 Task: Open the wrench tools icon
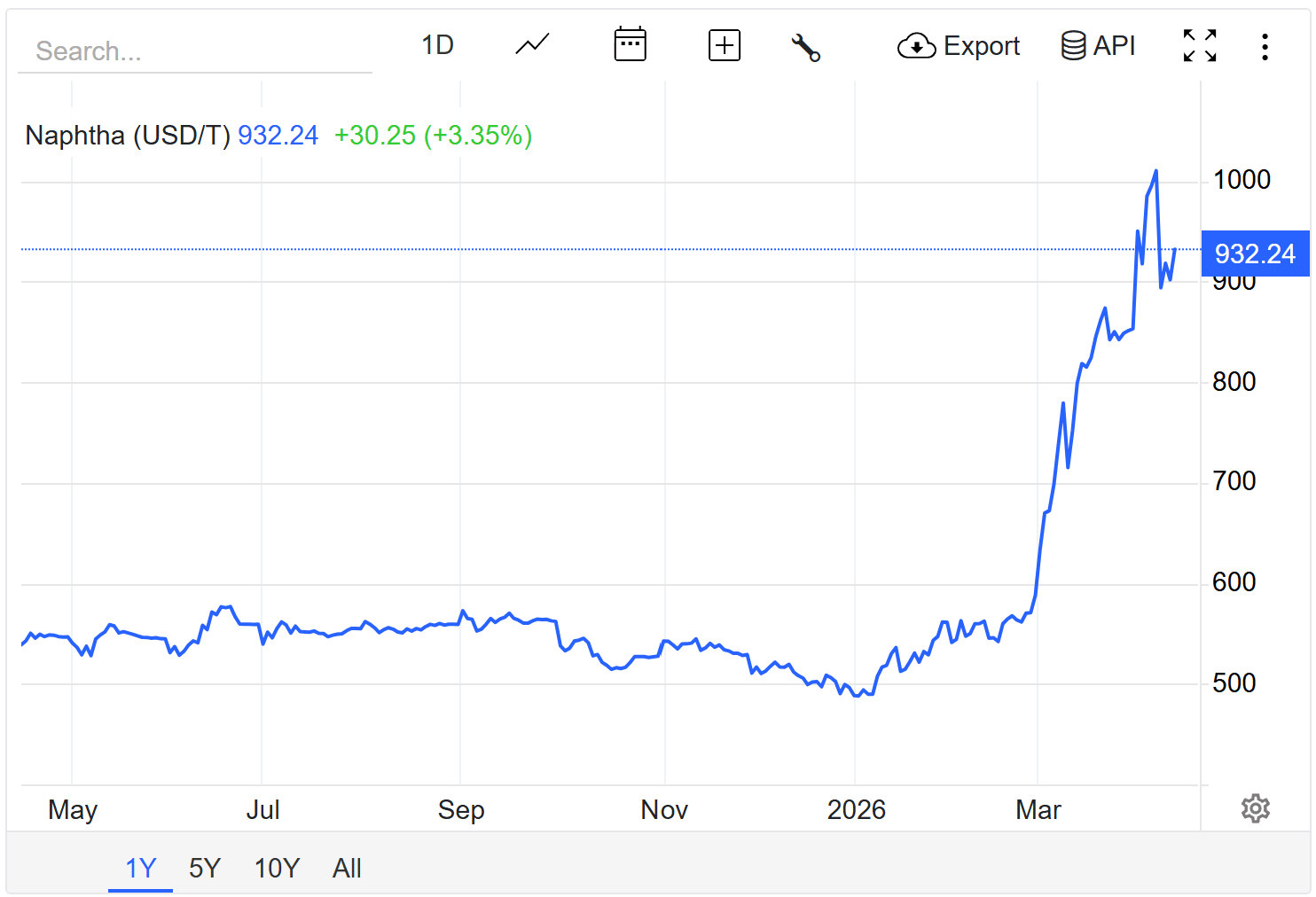805,47
